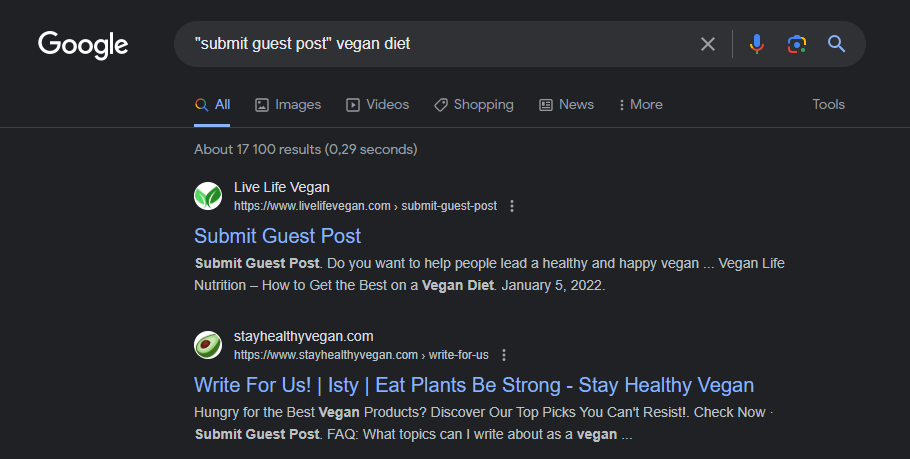Open the Submit Guest Post result
Image resolution: width=910 pixels, height=459 pixels.
(277, 236)
